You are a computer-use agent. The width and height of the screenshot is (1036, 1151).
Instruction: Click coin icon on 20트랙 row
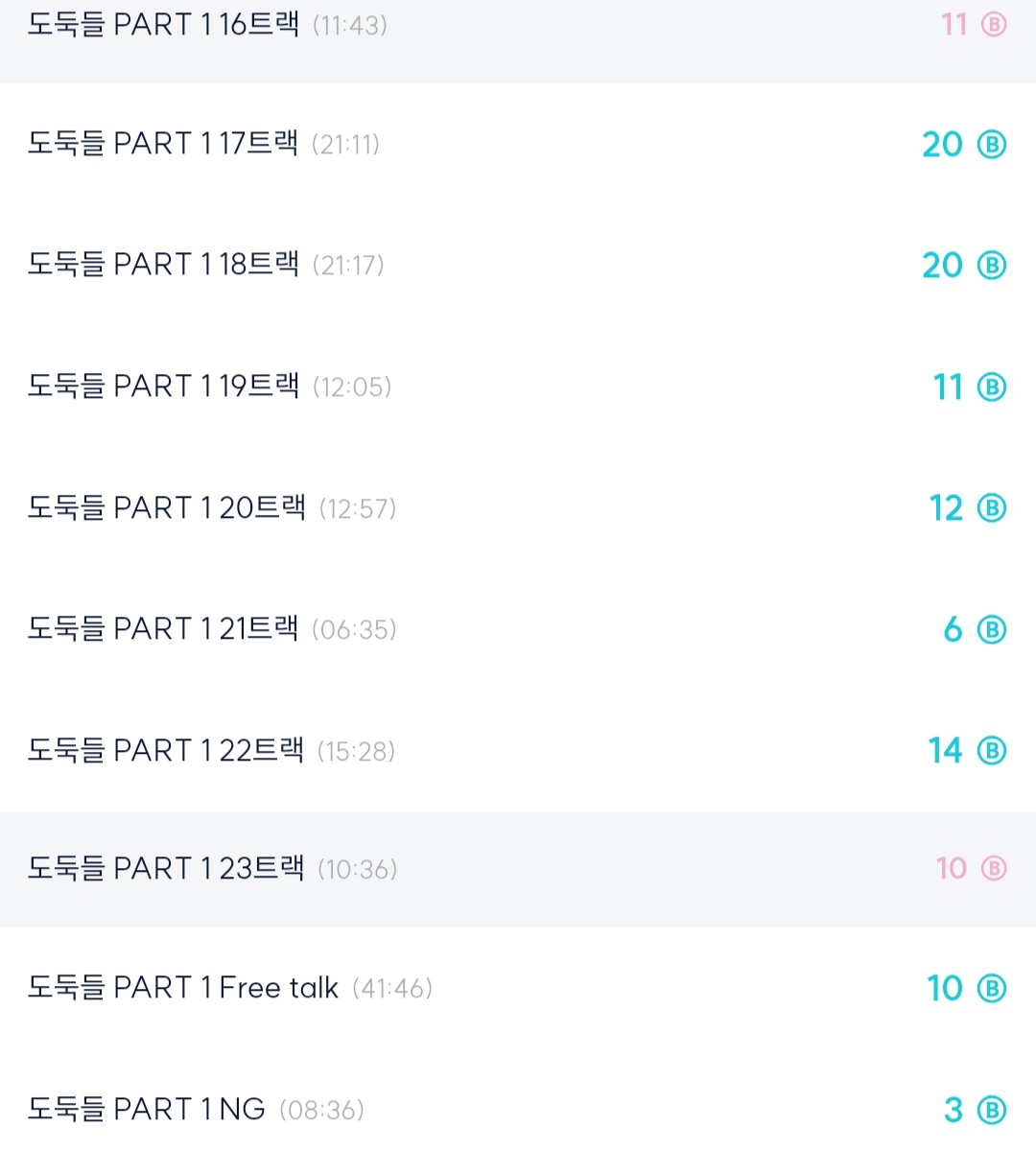pyautogui.click(x=992, y=508)
